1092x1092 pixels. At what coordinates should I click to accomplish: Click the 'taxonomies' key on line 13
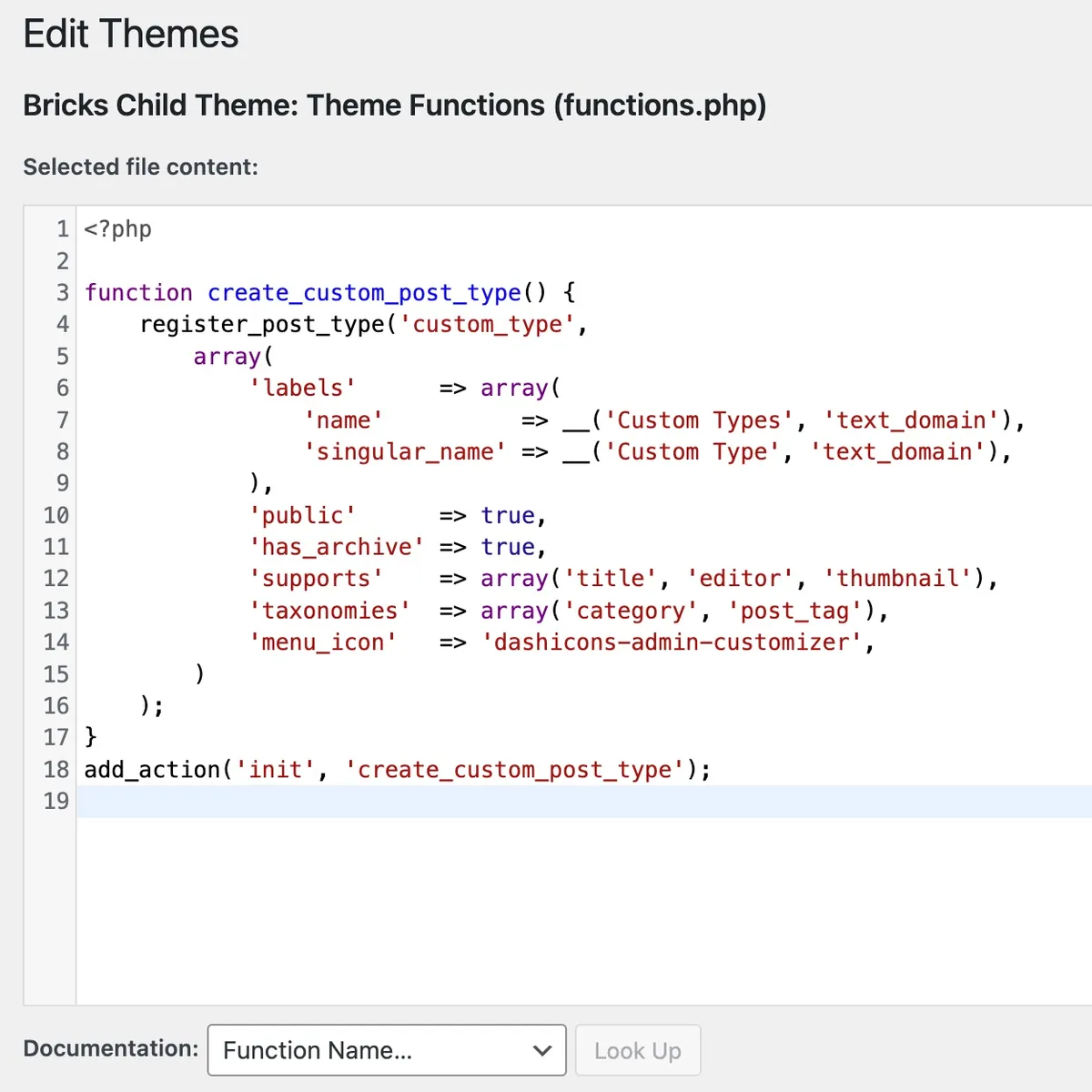(x=330, y=611)
